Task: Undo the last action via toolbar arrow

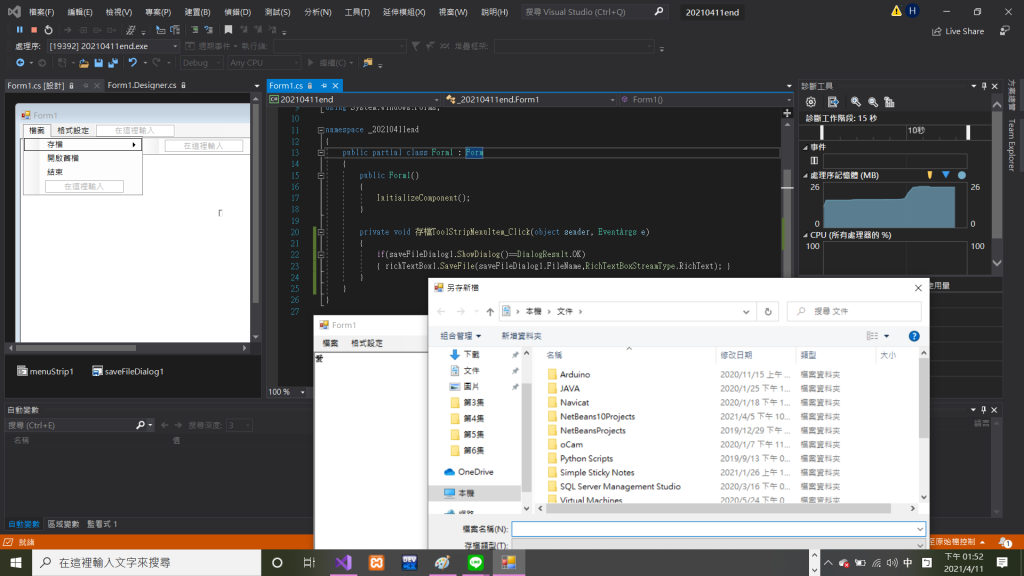Action: coord(133,63)
